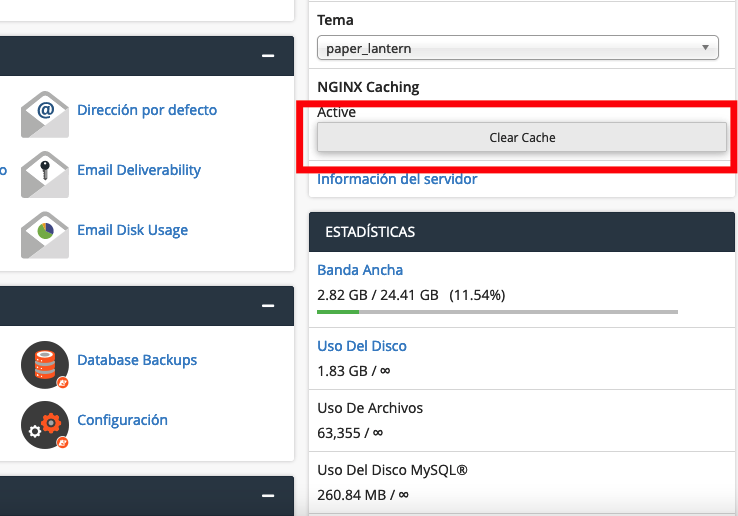Open the Email Deliverability key icon

[45, 174]
